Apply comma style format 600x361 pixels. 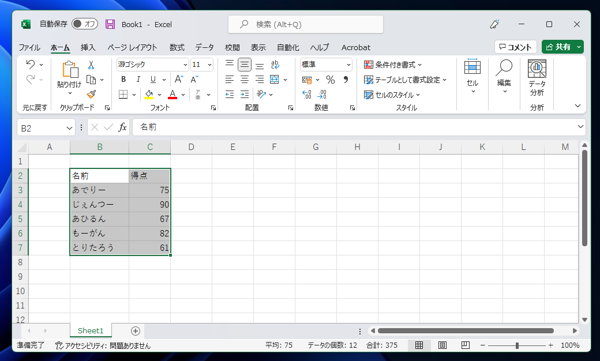coord(346,80)
